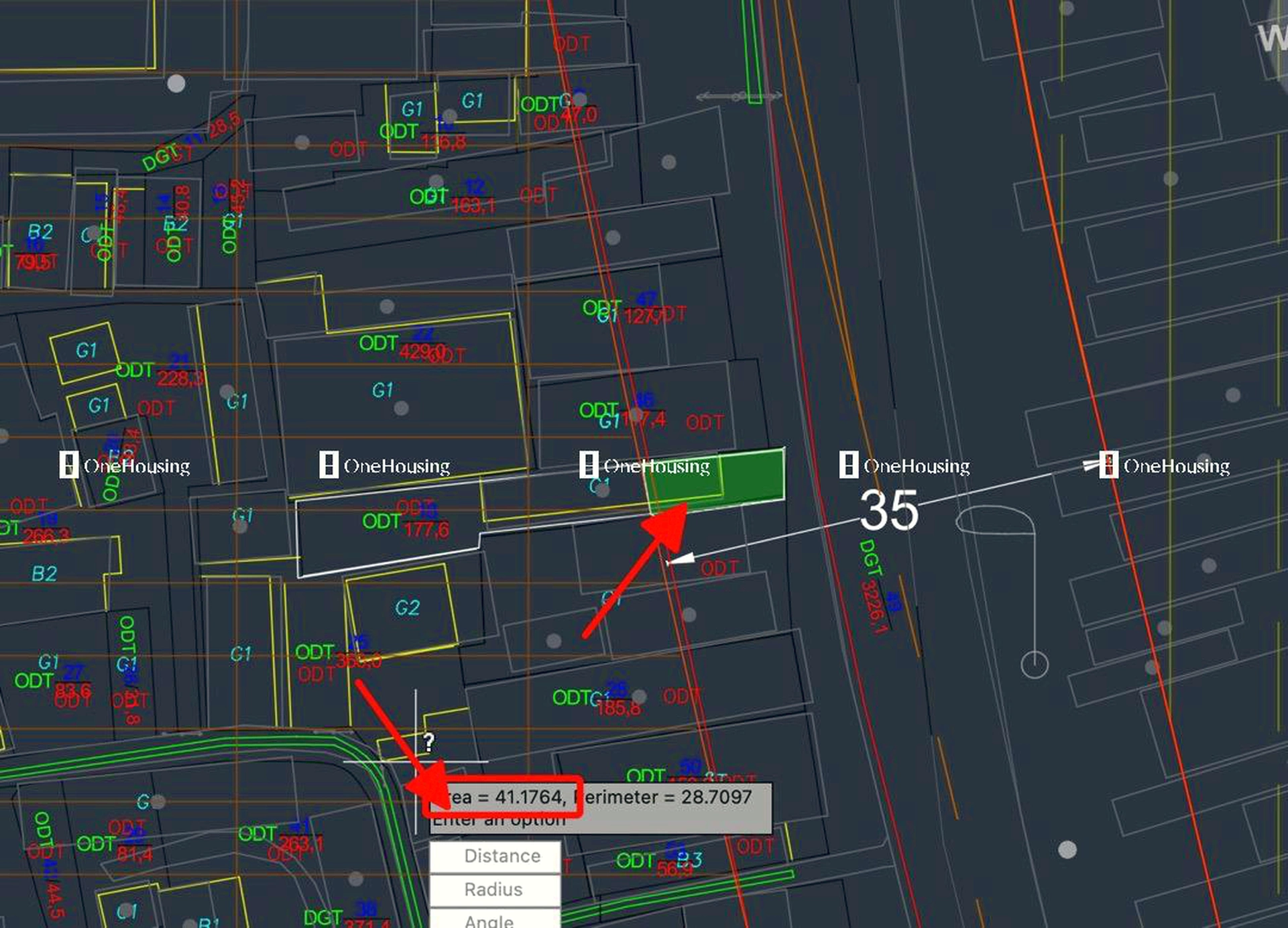Click the 163,1 parcel annotation
This screenshot has height=928, width=1288.
473,205
